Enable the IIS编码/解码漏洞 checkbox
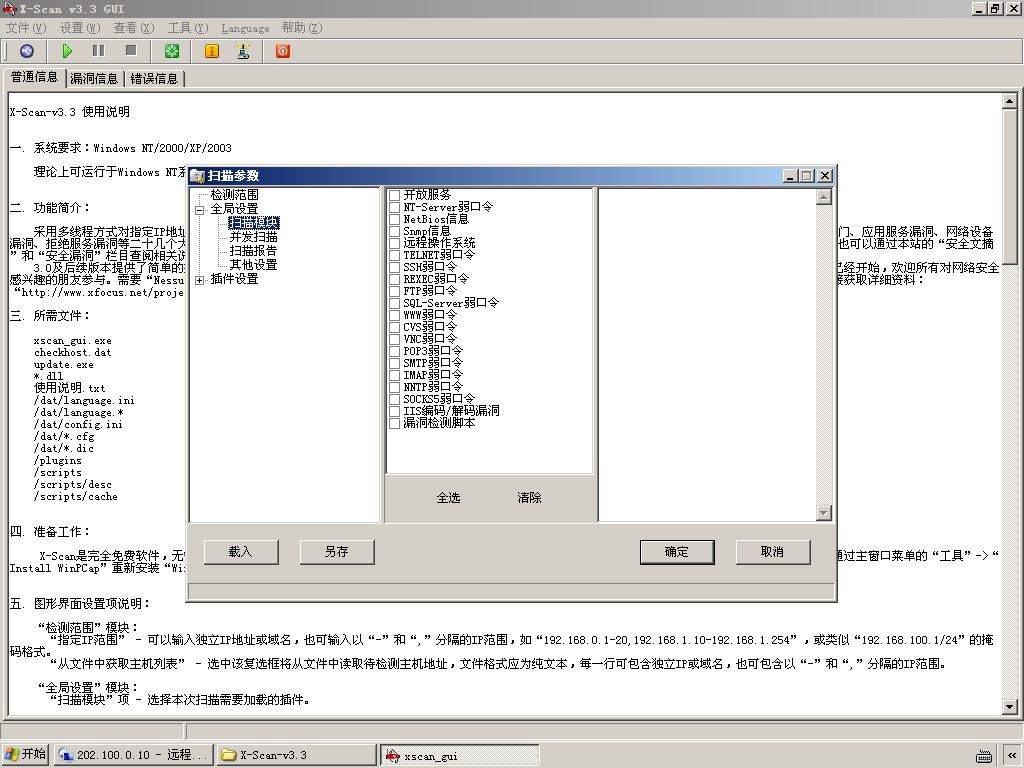 (x=394, y=411)
